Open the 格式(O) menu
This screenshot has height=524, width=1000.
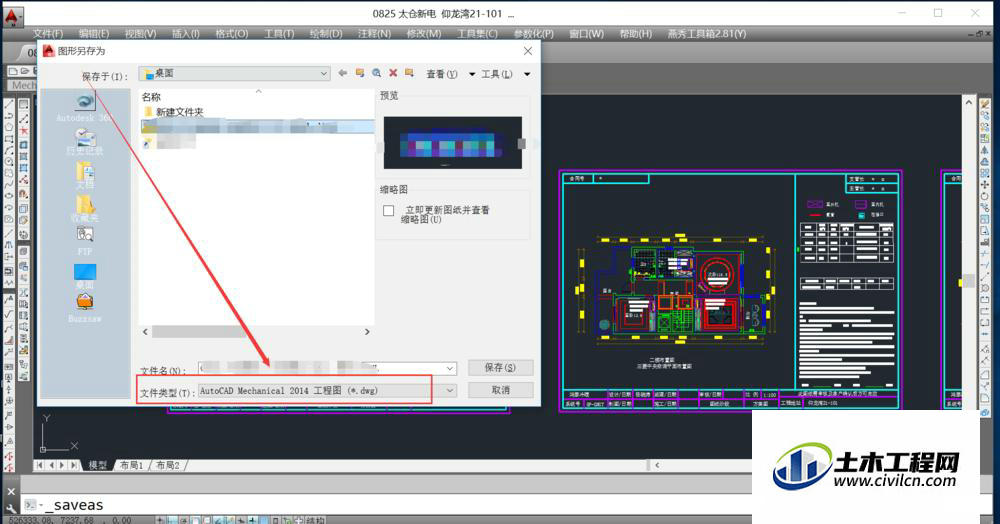point(232,34)
